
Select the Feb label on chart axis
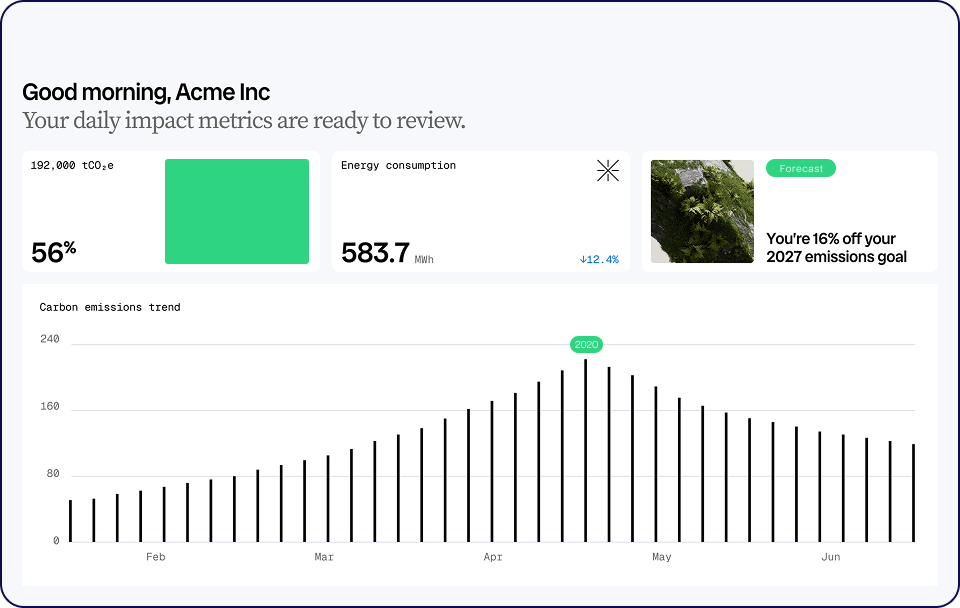pos(155,557)
